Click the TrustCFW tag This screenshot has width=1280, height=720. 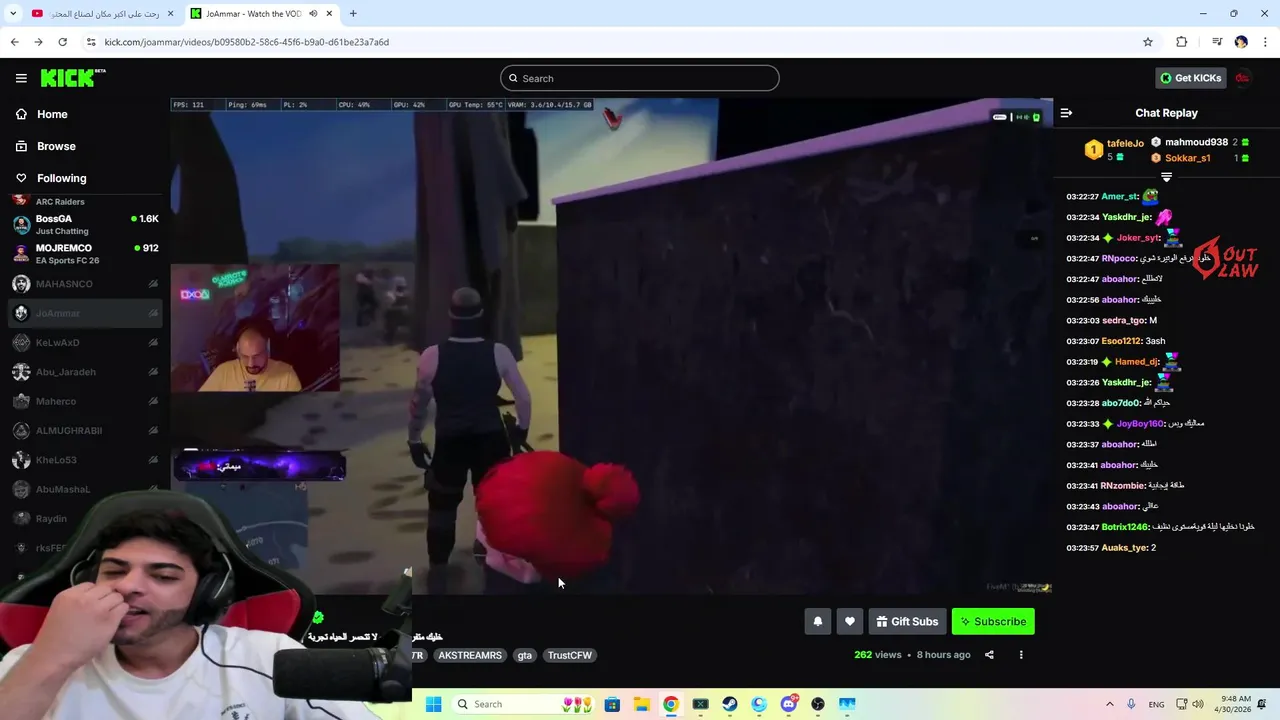(570, 655)
